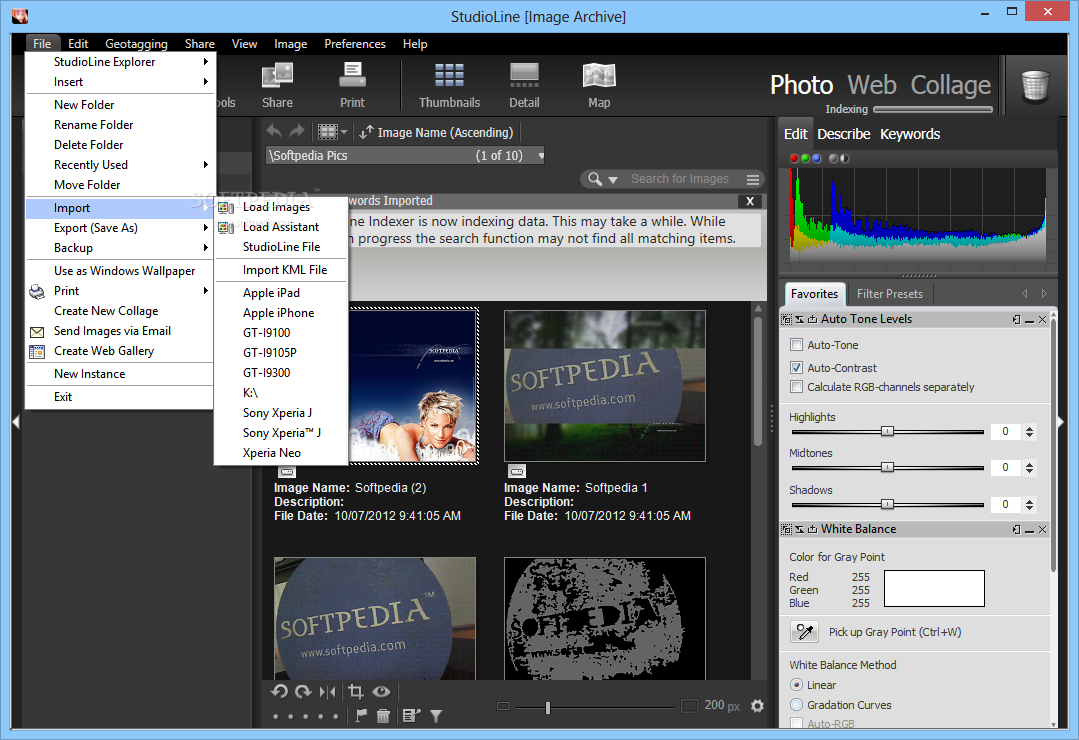Expand the StudioLine Explorer submenu

[x=120, y=62]
